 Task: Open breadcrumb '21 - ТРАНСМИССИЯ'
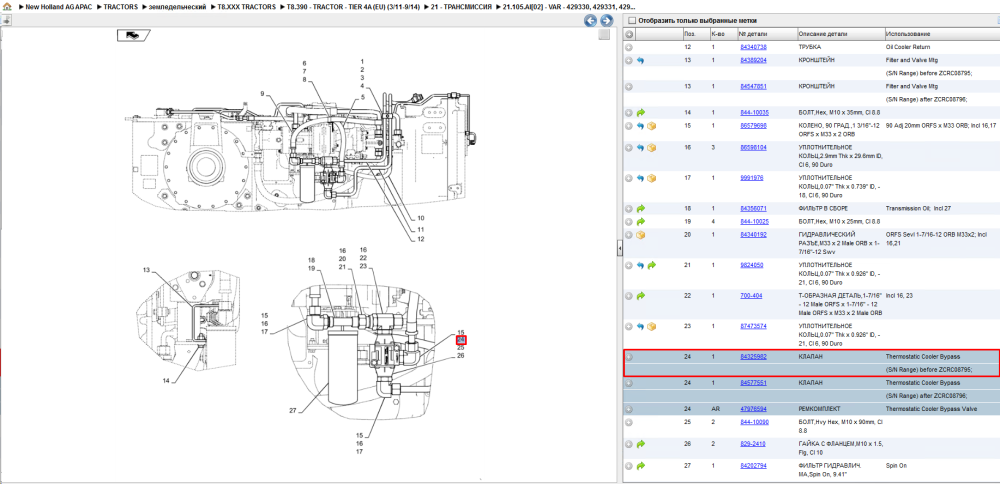[x=460, y=6]
